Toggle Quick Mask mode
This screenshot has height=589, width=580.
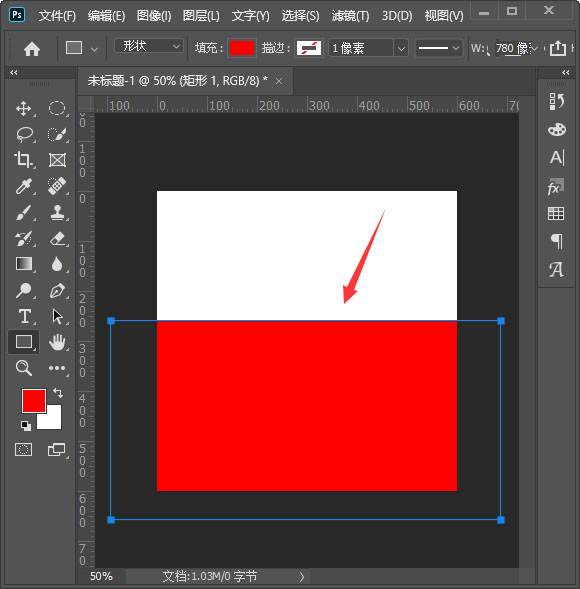point(23,449)
